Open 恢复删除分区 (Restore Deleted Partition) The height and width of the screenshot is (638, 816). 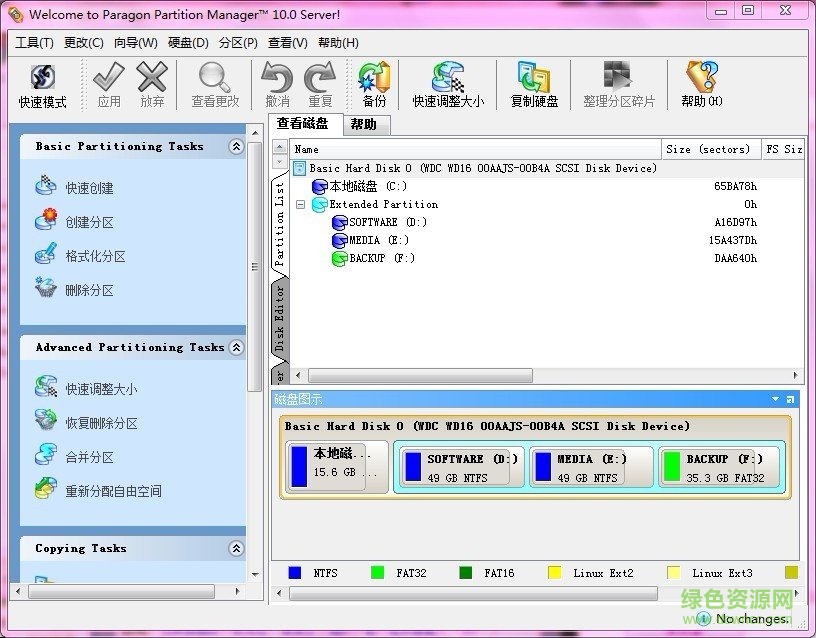[x=46, y=421]
